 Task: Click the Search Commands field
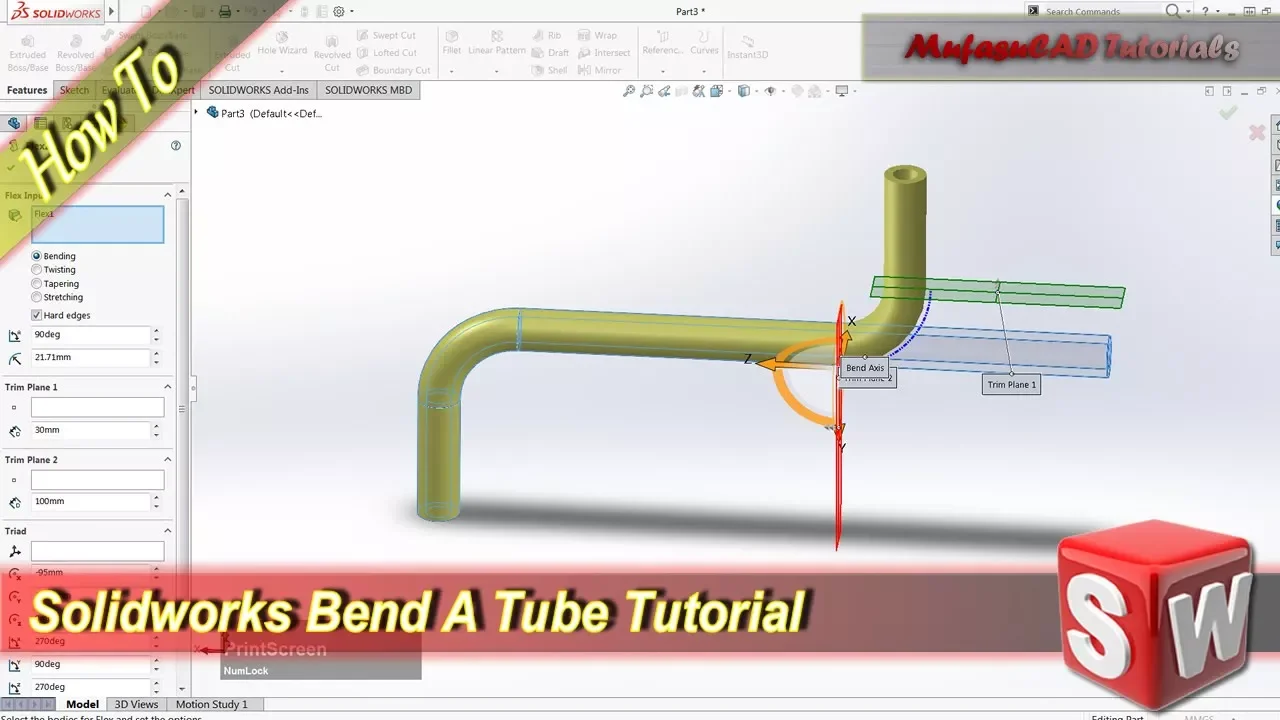point(1102,12)
